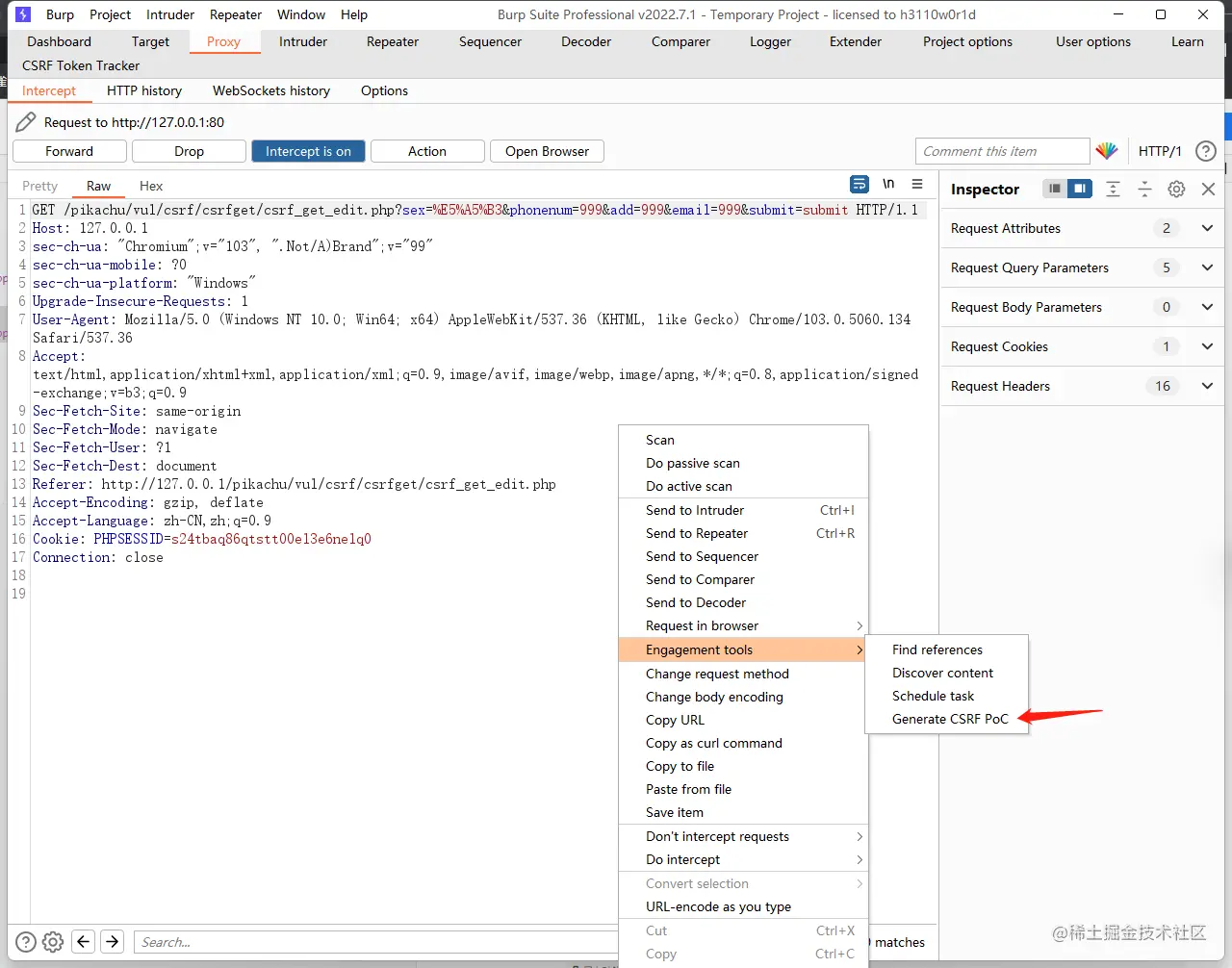Choose Send to Repeater in the context menu
The width and height of the screenshot is (1232, 968).
[743, 533]
